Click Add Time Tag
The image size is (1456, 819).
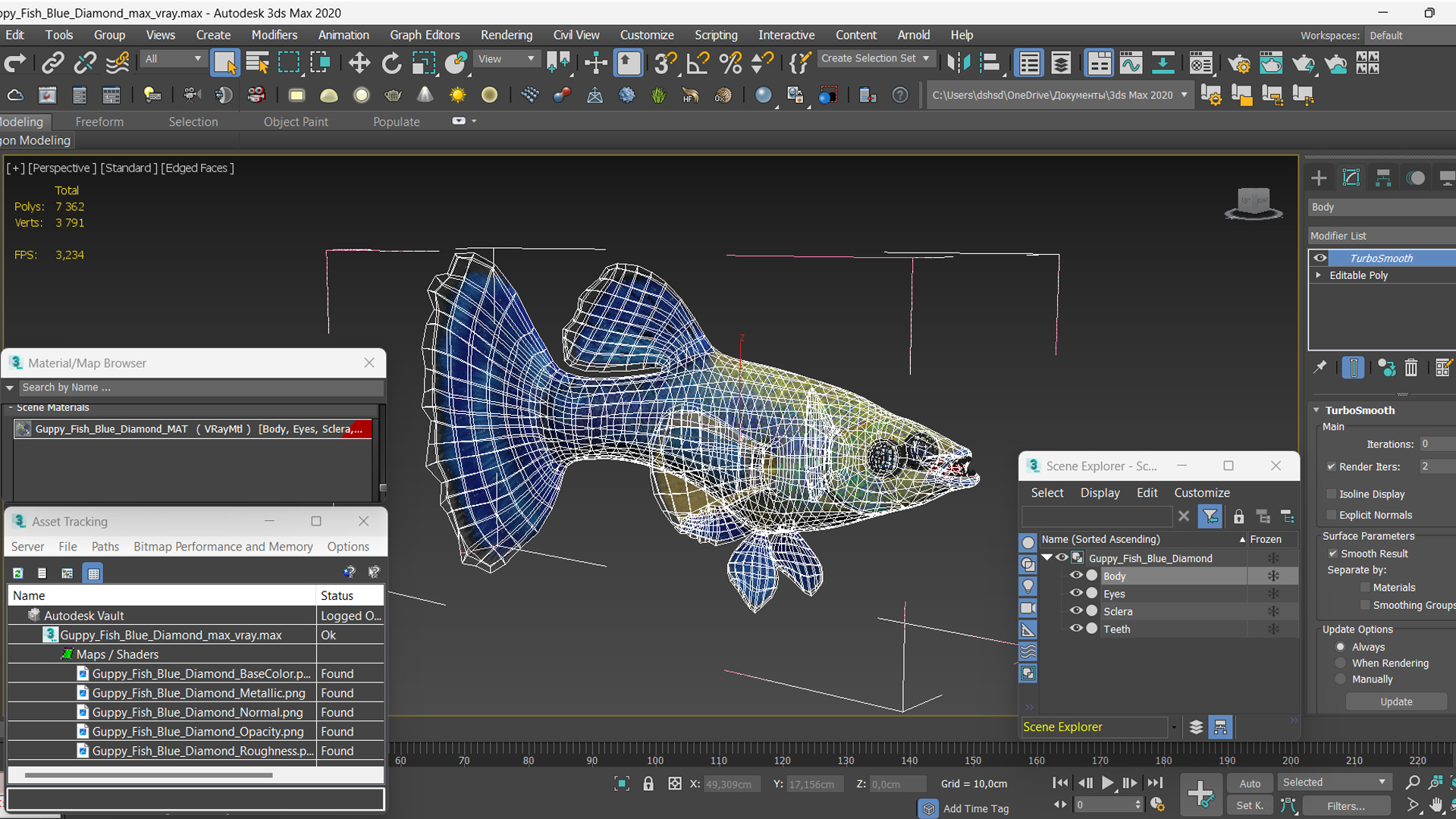click(x=976, y=808)
